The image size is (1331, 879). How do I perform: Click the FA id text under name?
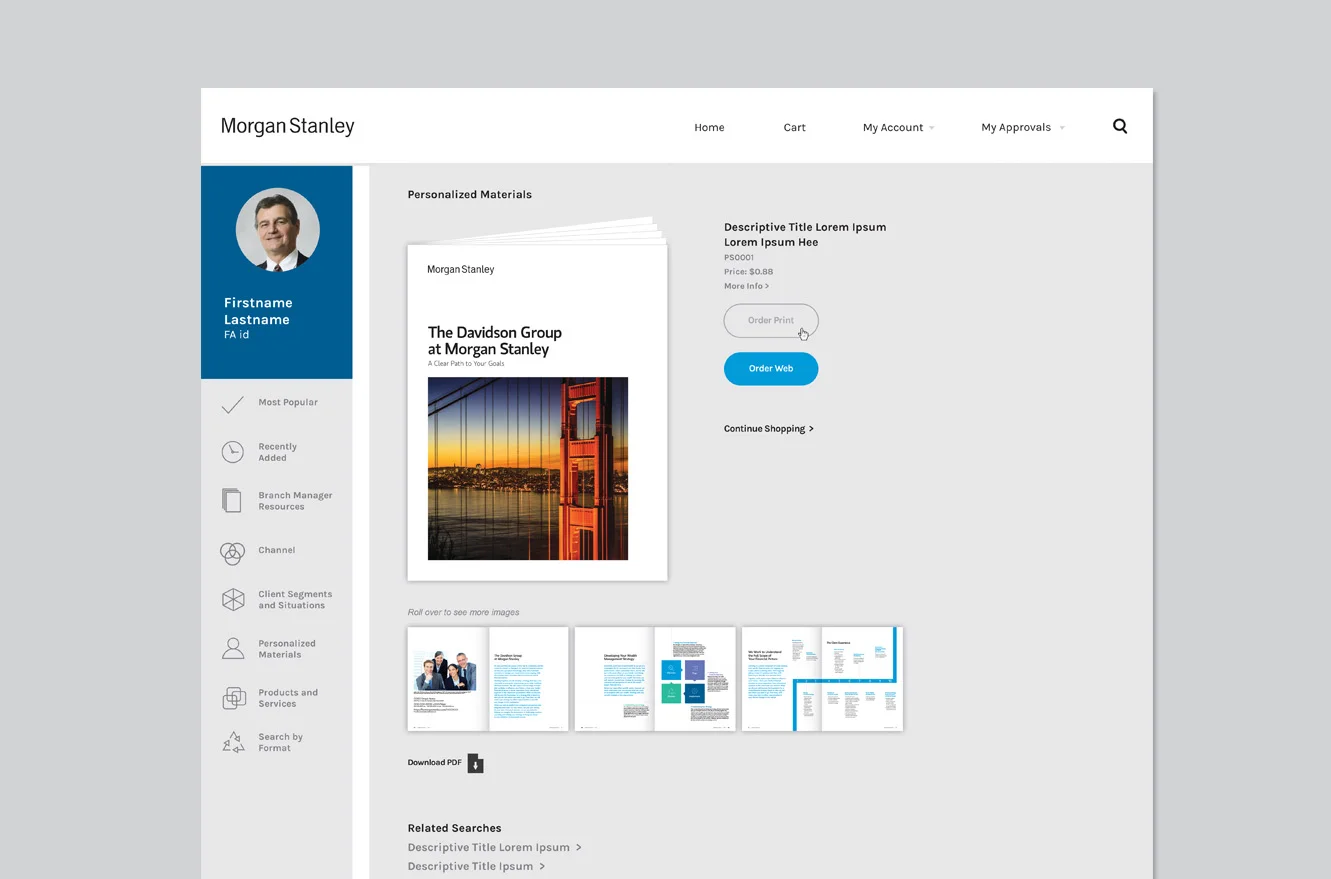click(236, 335)
